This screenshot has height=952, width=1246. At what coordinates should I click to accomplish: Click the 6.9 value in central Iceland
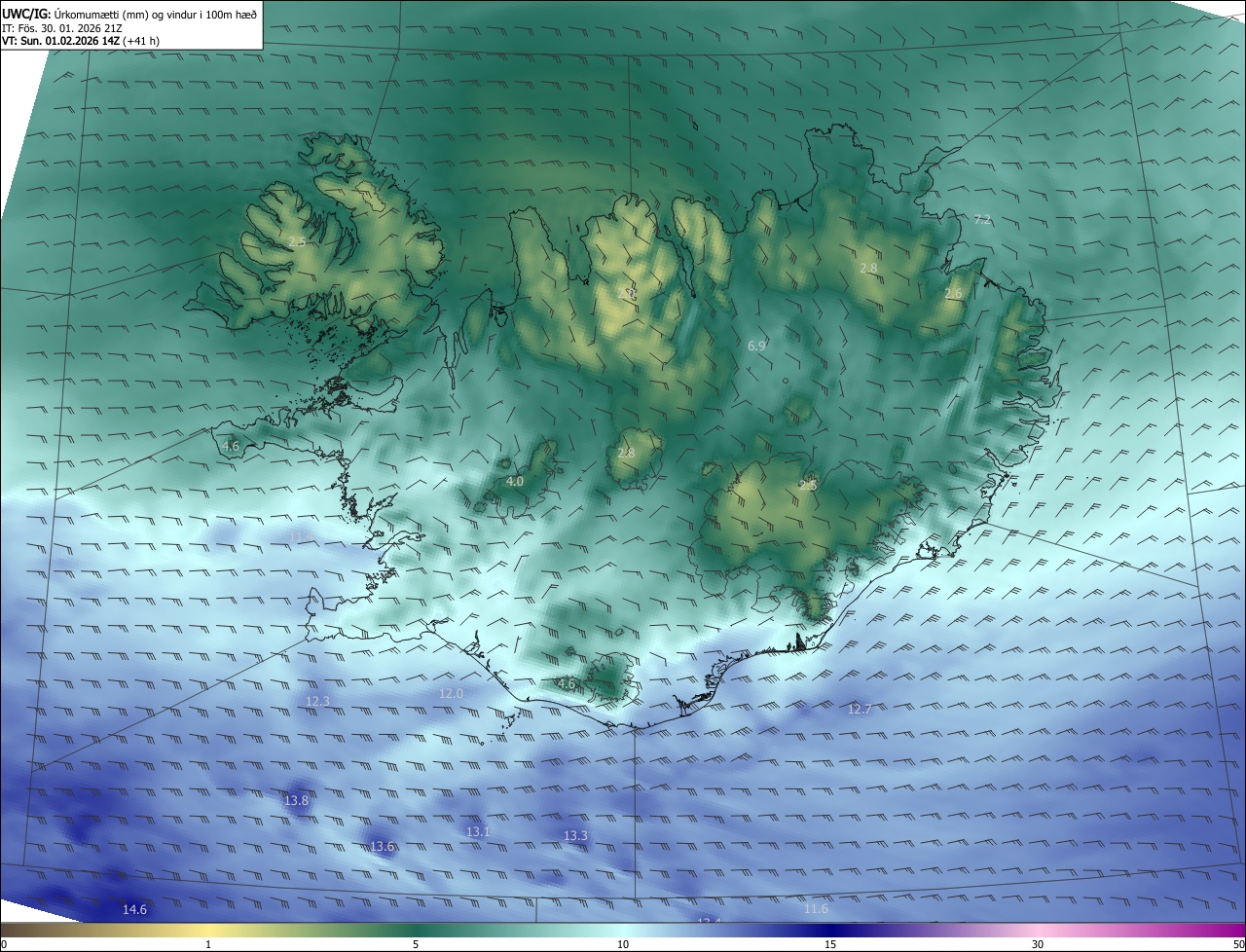(756, 347)
